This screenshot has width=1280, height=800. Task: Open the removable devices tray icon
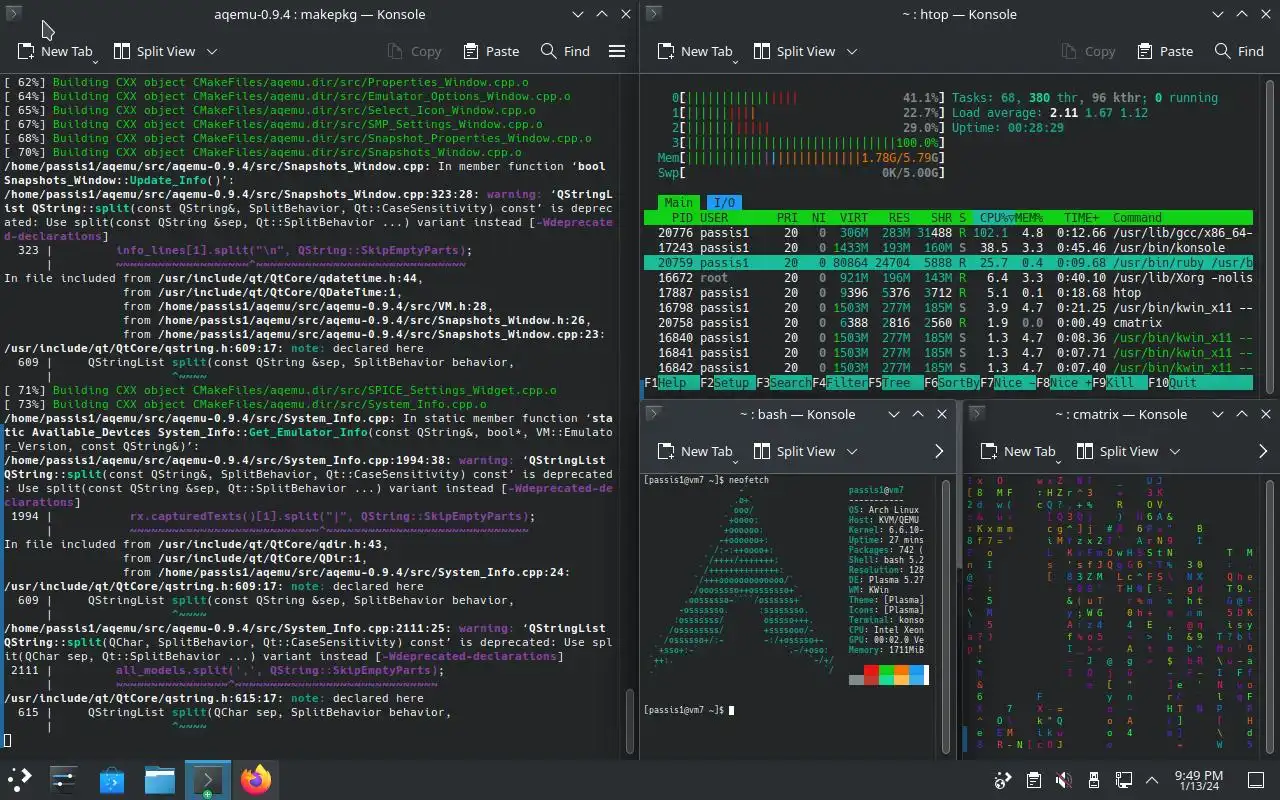[x=1094, y=780]
